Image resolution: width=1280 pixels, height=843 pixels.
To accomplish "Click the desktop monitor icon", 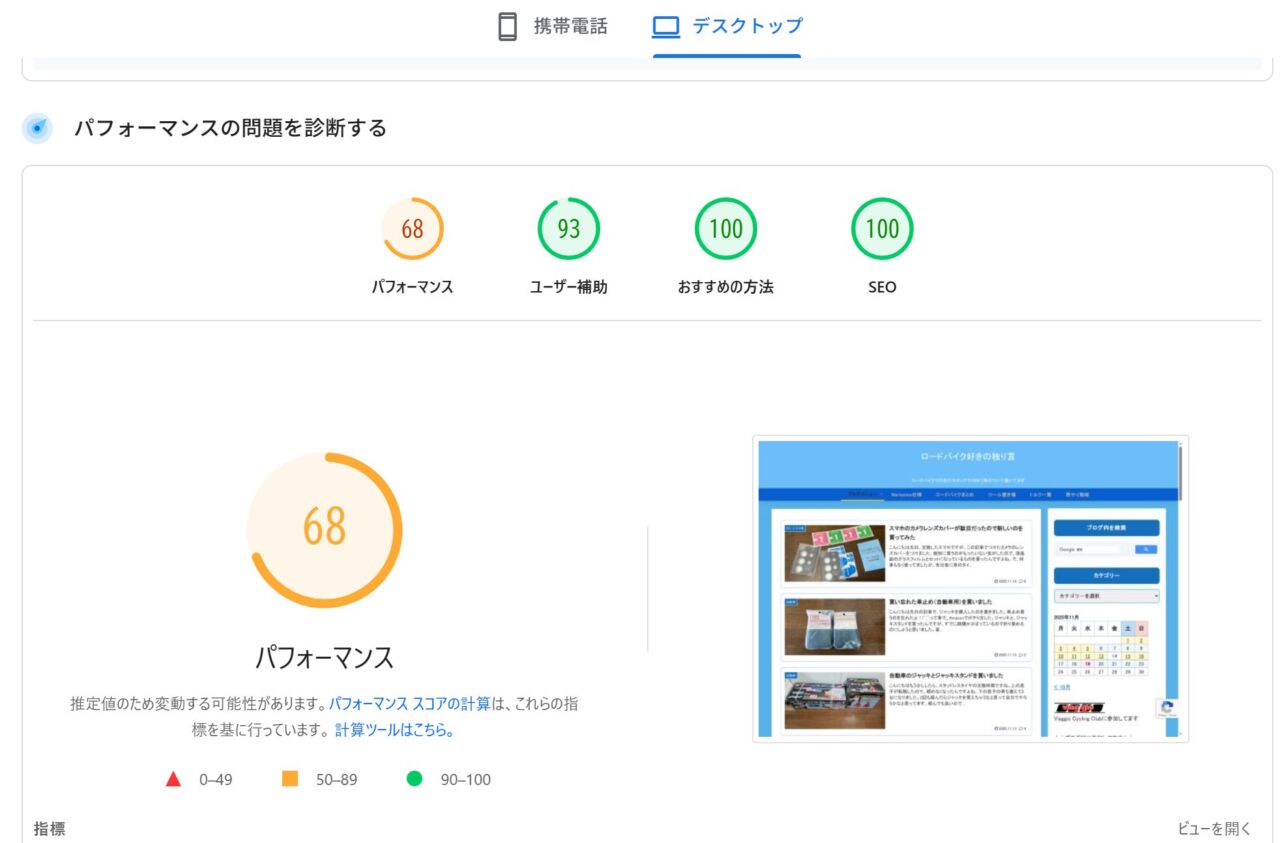I will pyautogui.click(x=666, y=27).
